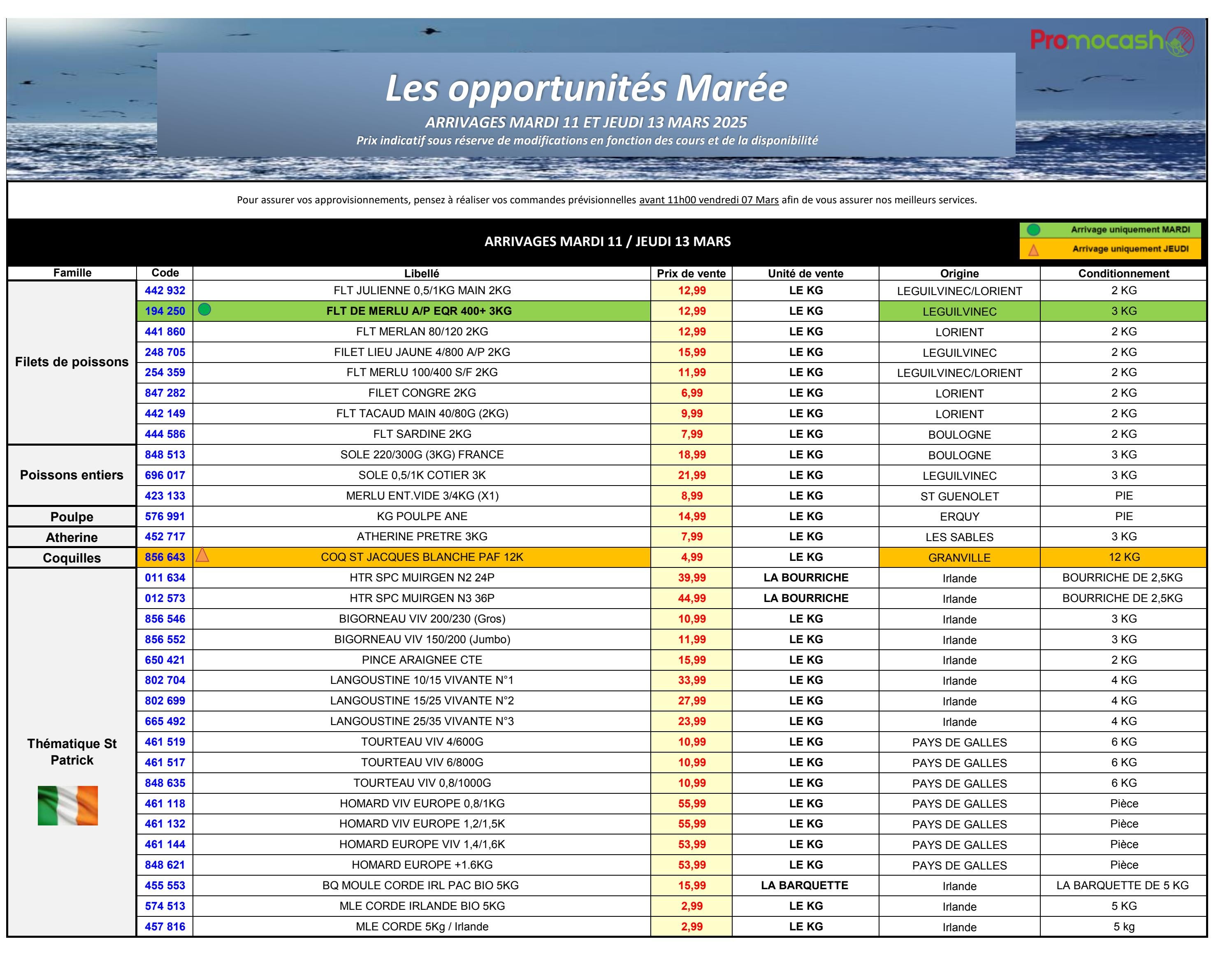Click 'PINCE ARAIGNEE CTE' label
1232x953 pixels.
422,660
